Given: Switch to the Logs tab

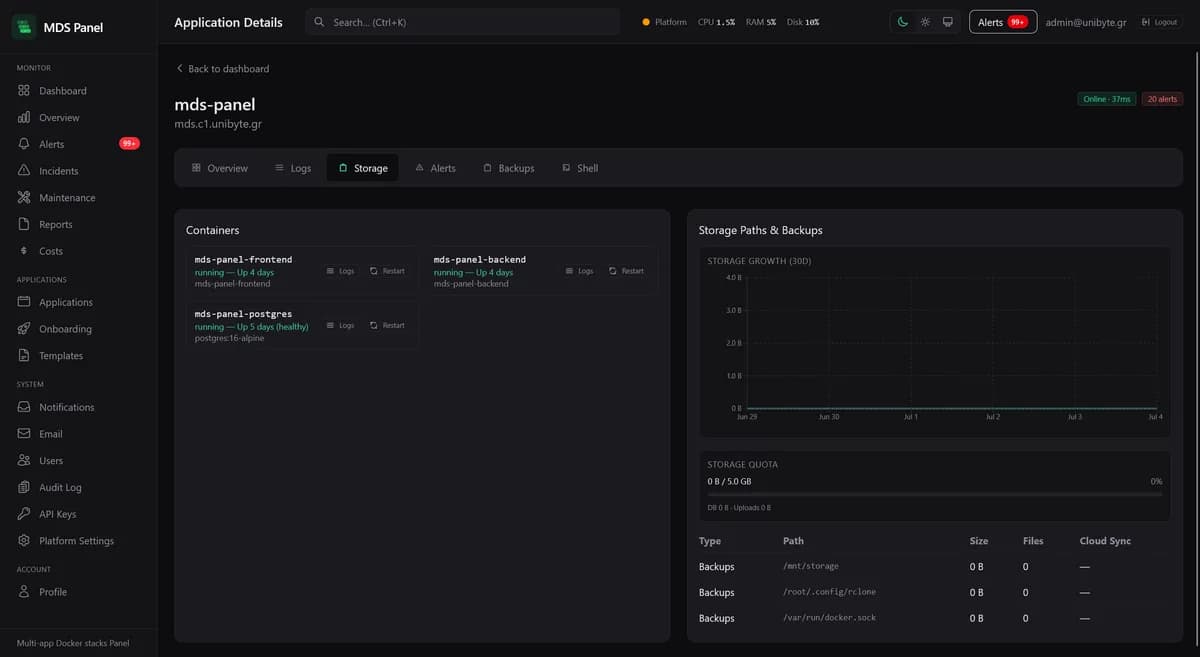Looking at the screenshot, I should [x=293, y=168].
